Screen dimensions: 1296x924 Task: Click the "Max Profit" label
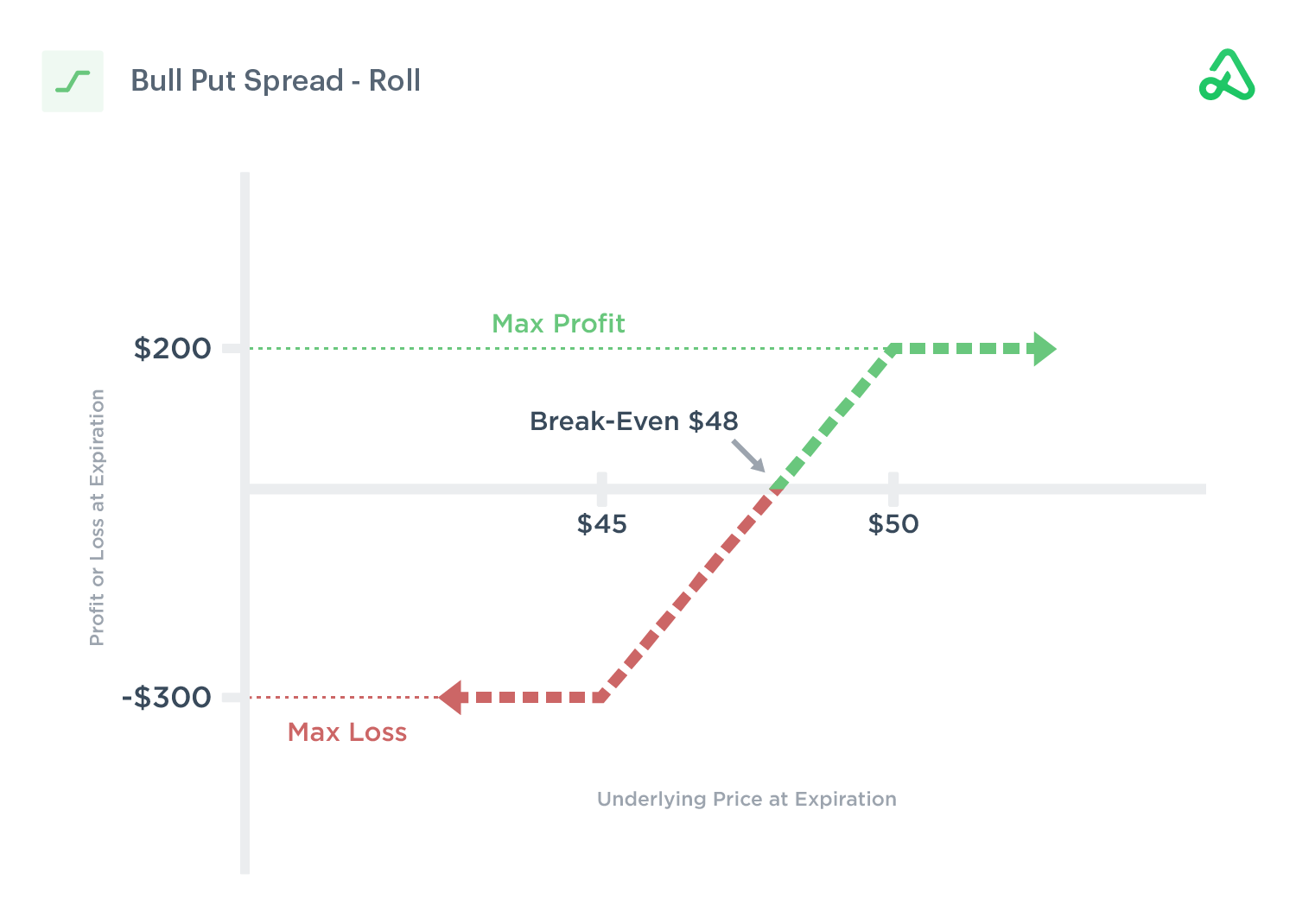coord(558,324)
